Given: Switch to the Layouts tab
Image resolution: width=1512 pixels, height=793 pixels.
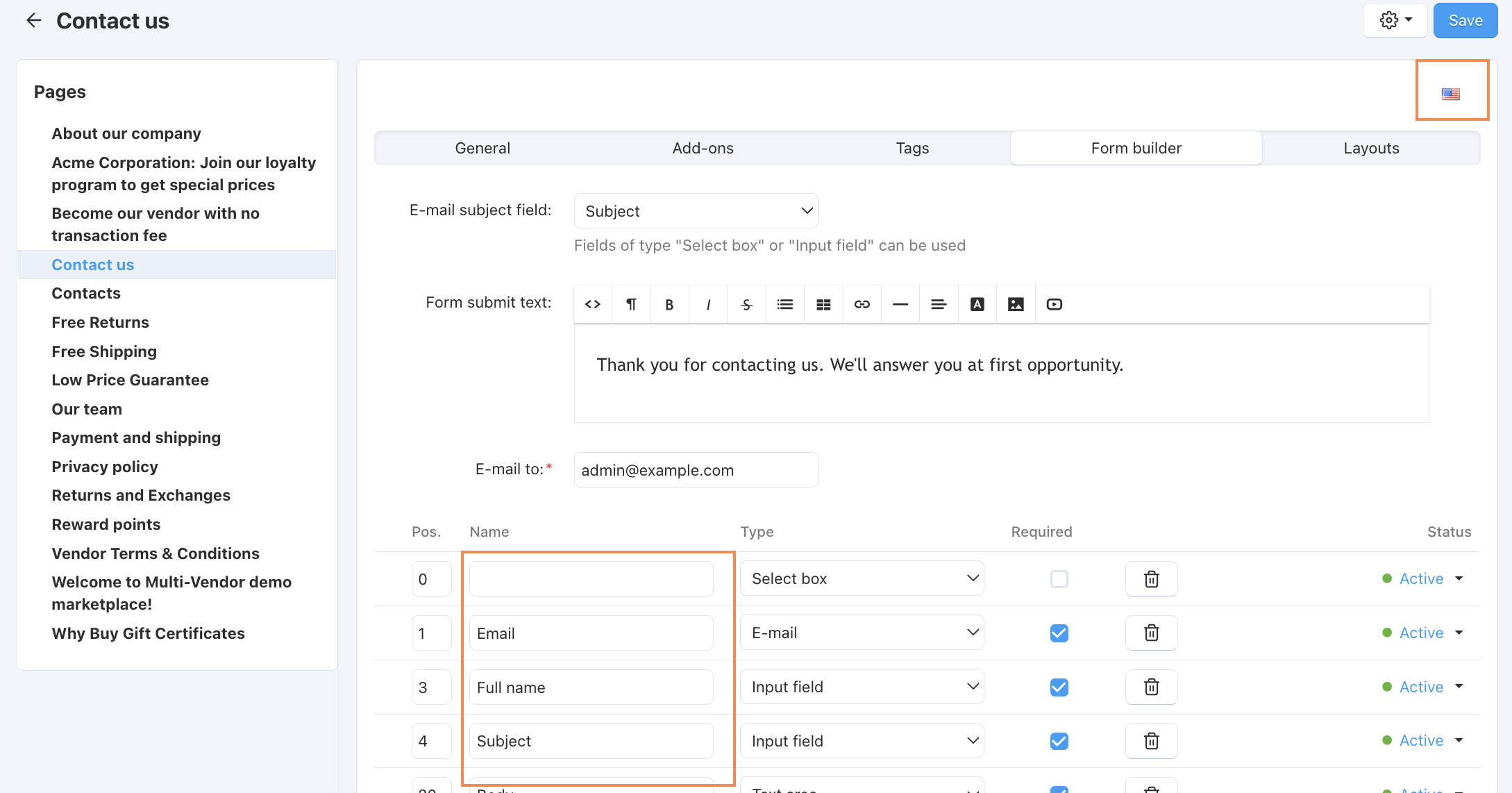Looking at the screenshot, I should [x=1371, y=148].
